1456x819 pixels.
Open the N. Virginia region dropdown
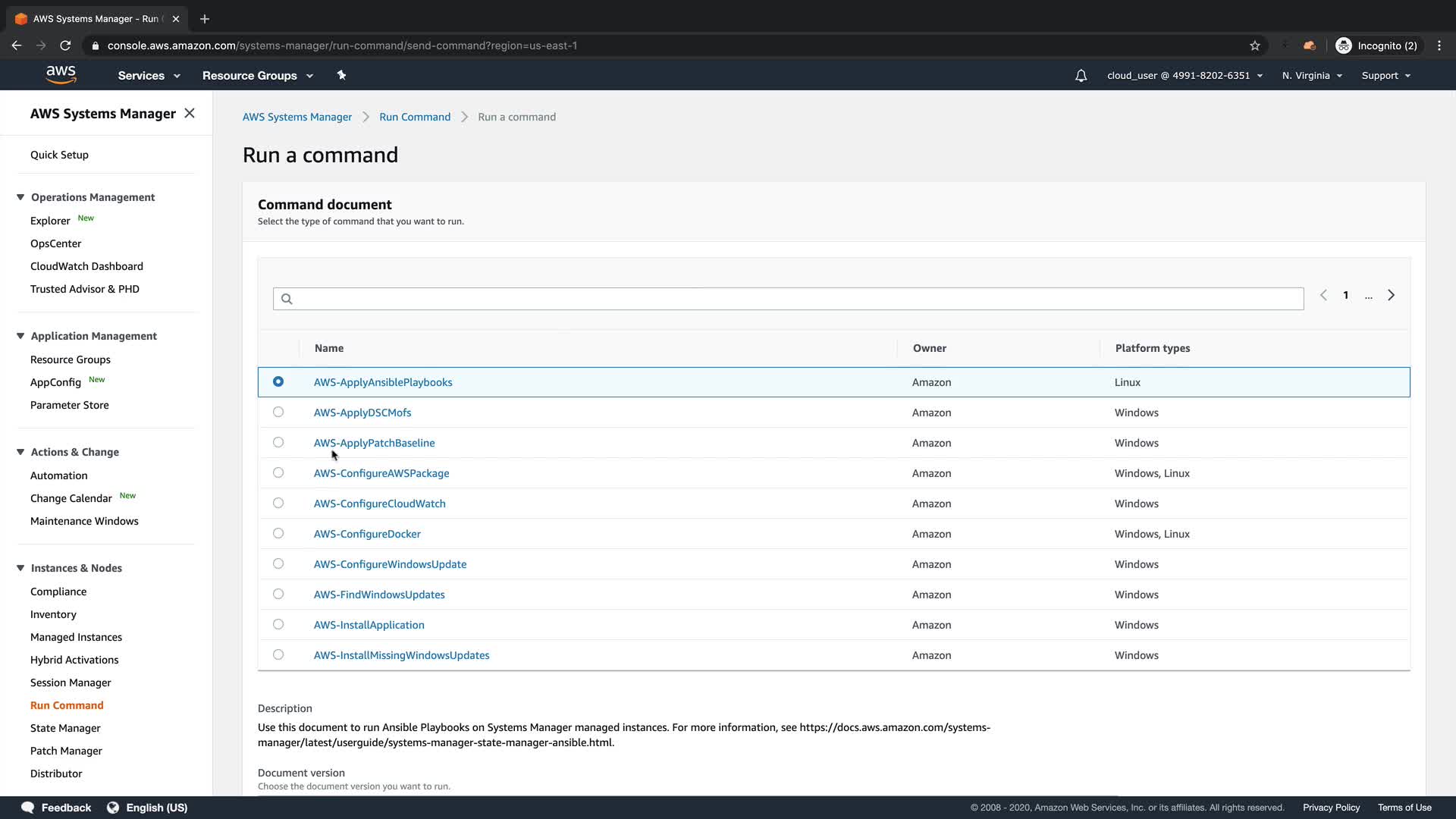point(1312,76)
